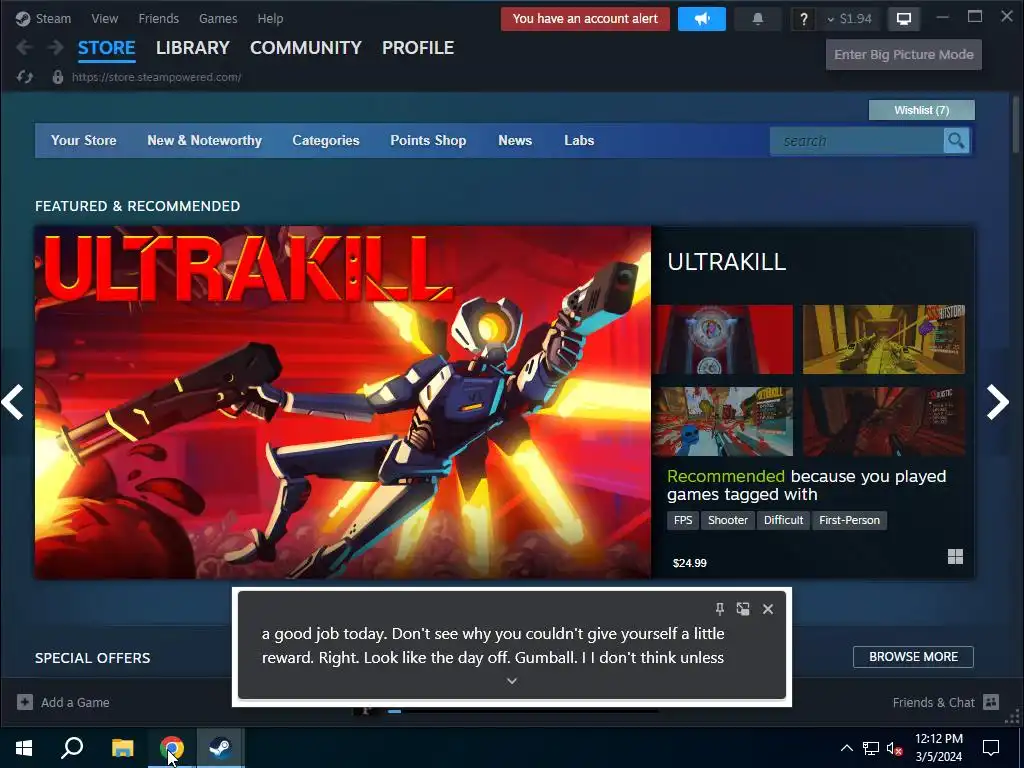1024x768 pixels.
Task: Switch to Chrome on the taskbar
Action: [171, 748]
